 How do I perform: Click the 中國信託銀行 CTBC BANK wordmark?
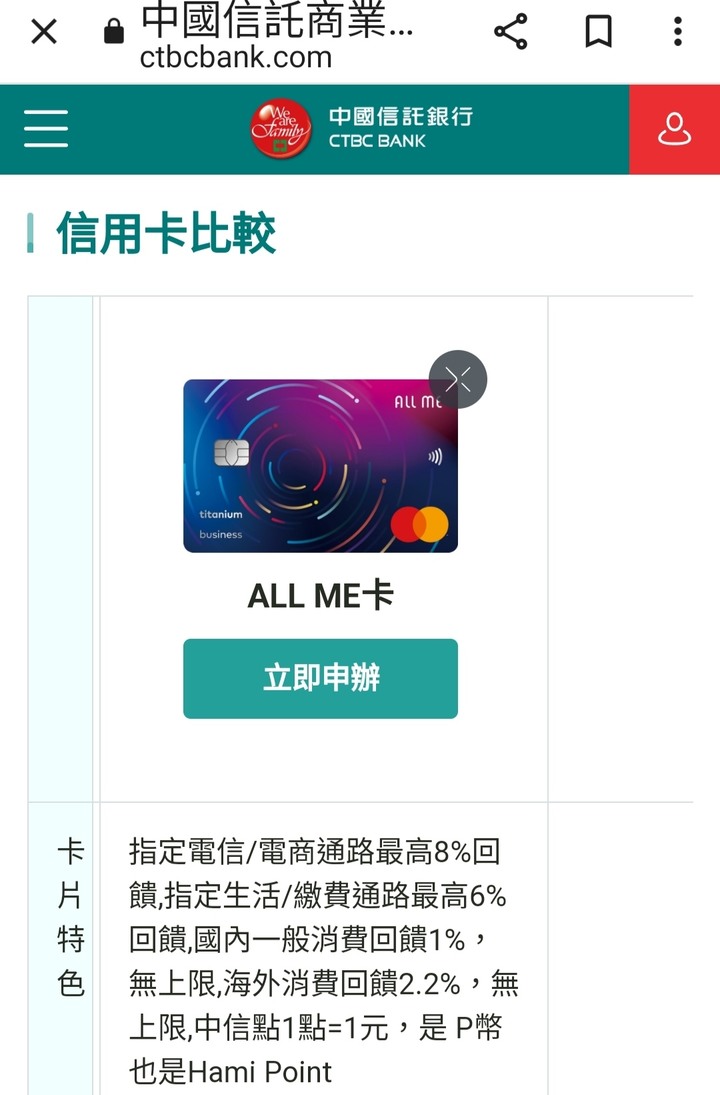pyautogui.click(x=401, y=128)
